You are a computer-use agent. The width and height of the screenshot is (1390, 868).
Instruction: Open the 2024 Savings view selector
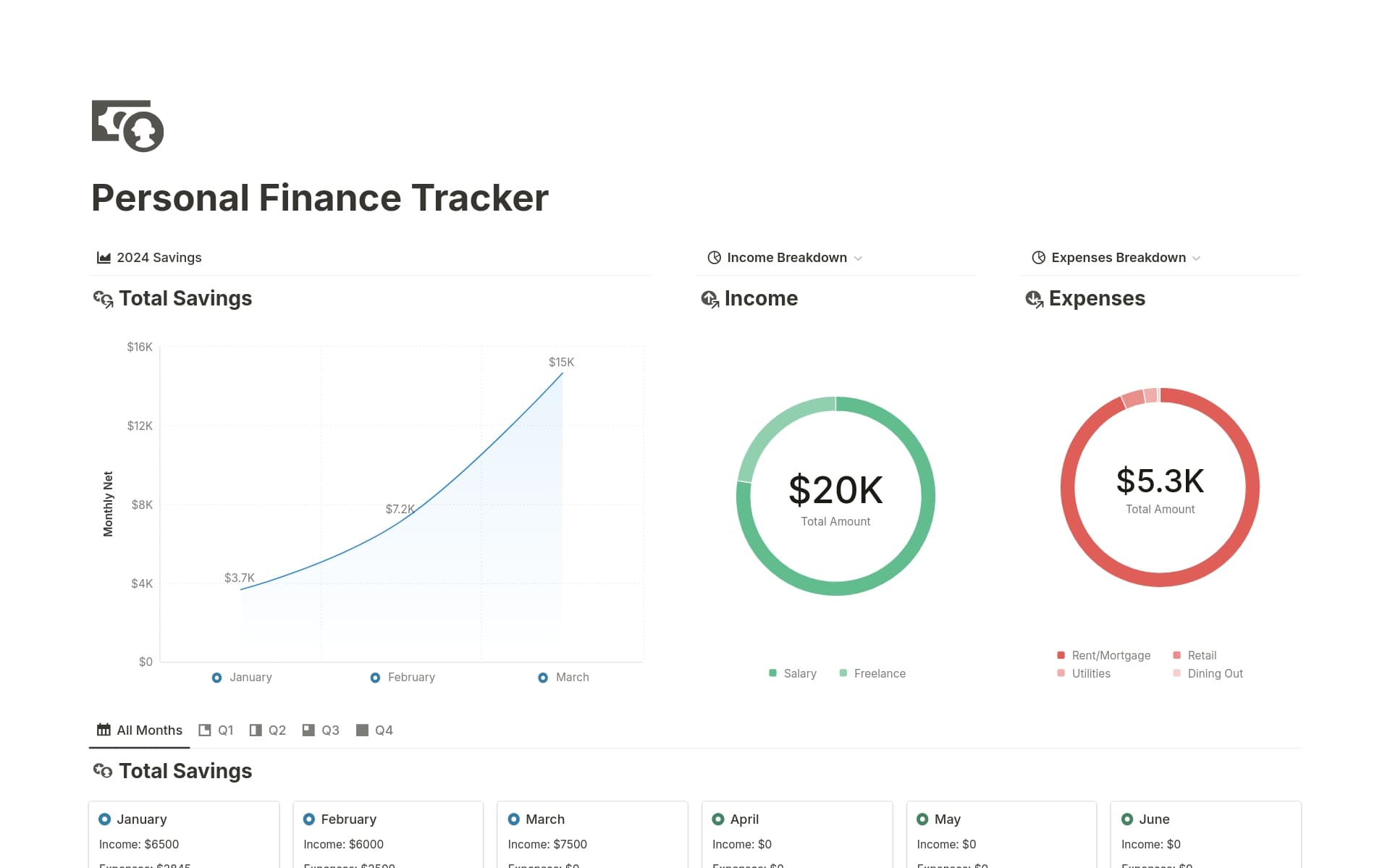(159, 258)
